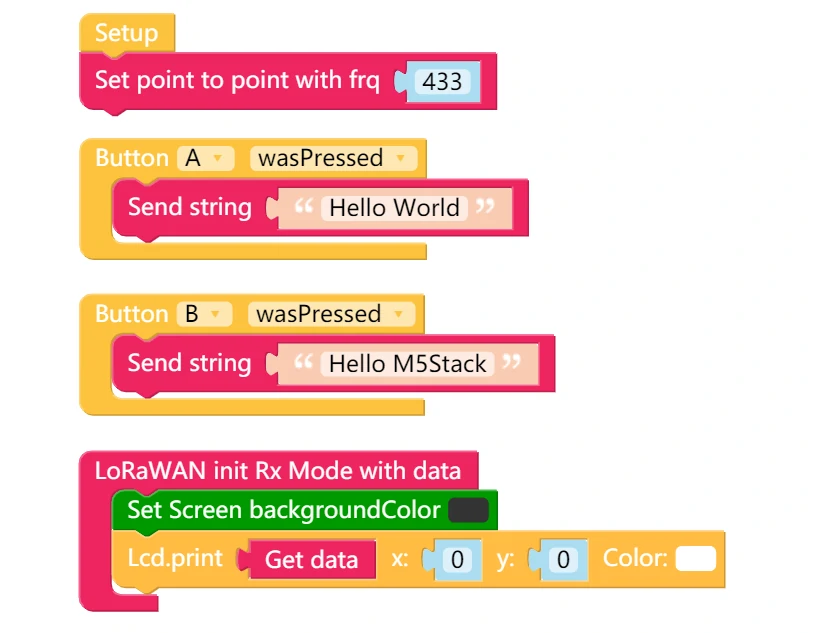Select Send string block under Button A
815x633 pixels.
click(x=190, y=207)
